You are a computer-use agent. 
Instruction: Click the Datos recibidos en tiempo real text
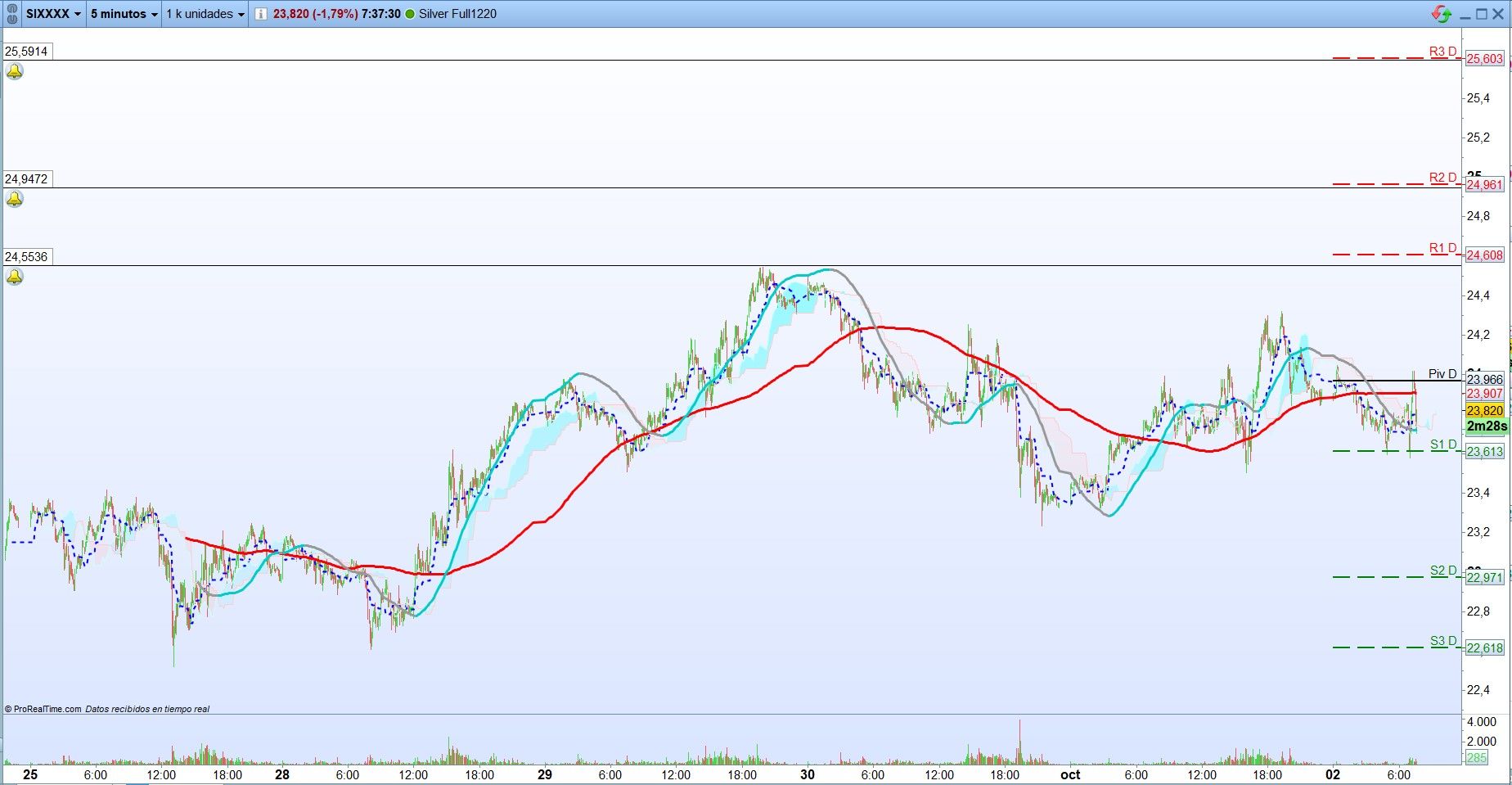147,709
